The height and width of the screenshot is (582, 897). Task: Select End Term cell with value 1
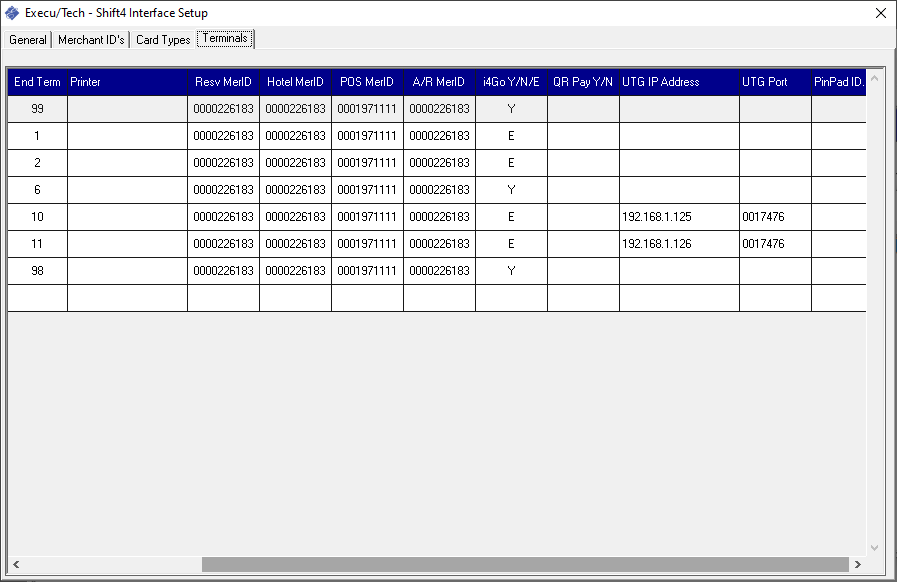click(x=37, y=136)
